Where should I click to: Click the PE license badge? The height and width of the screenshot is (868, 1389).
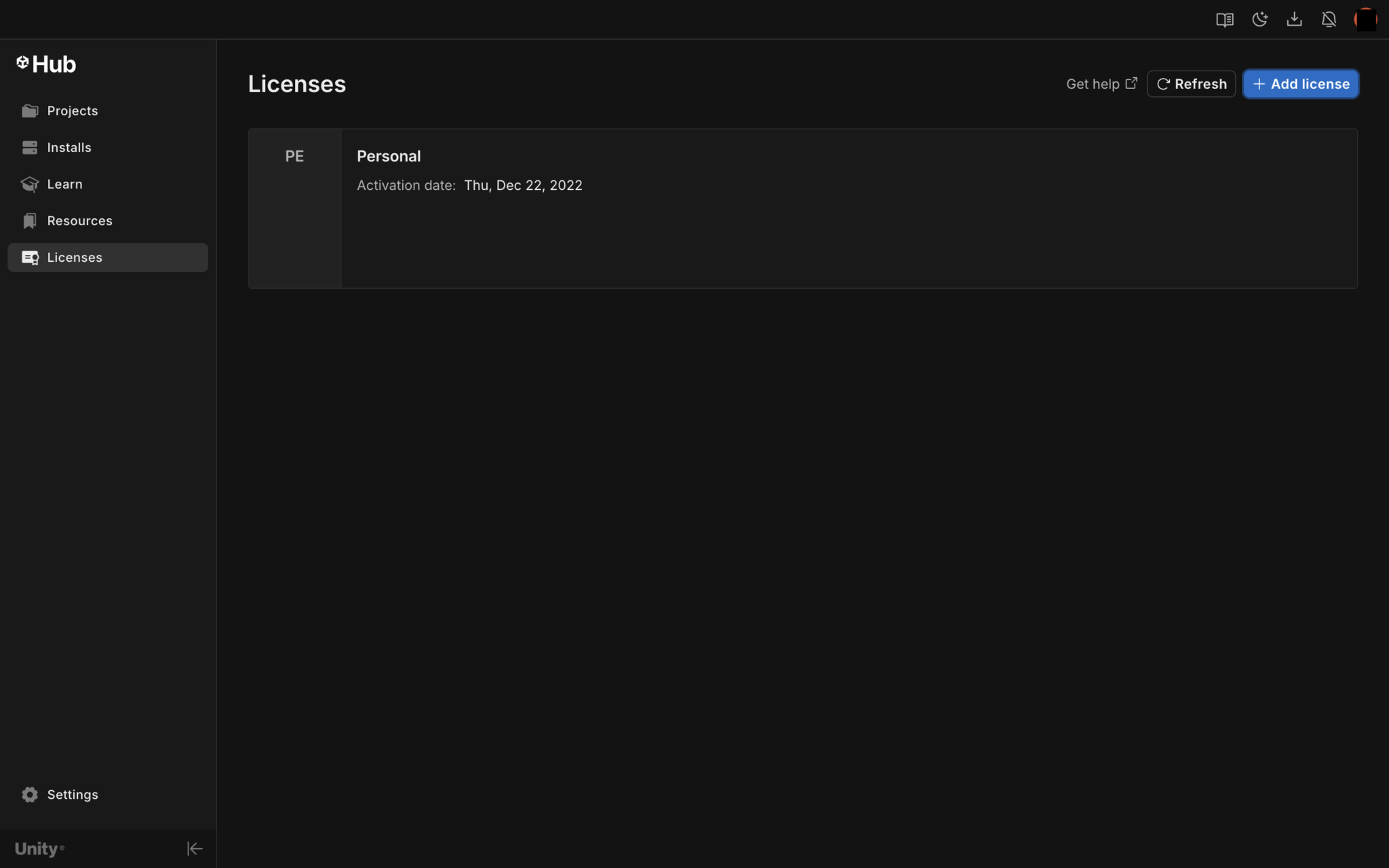294,157
